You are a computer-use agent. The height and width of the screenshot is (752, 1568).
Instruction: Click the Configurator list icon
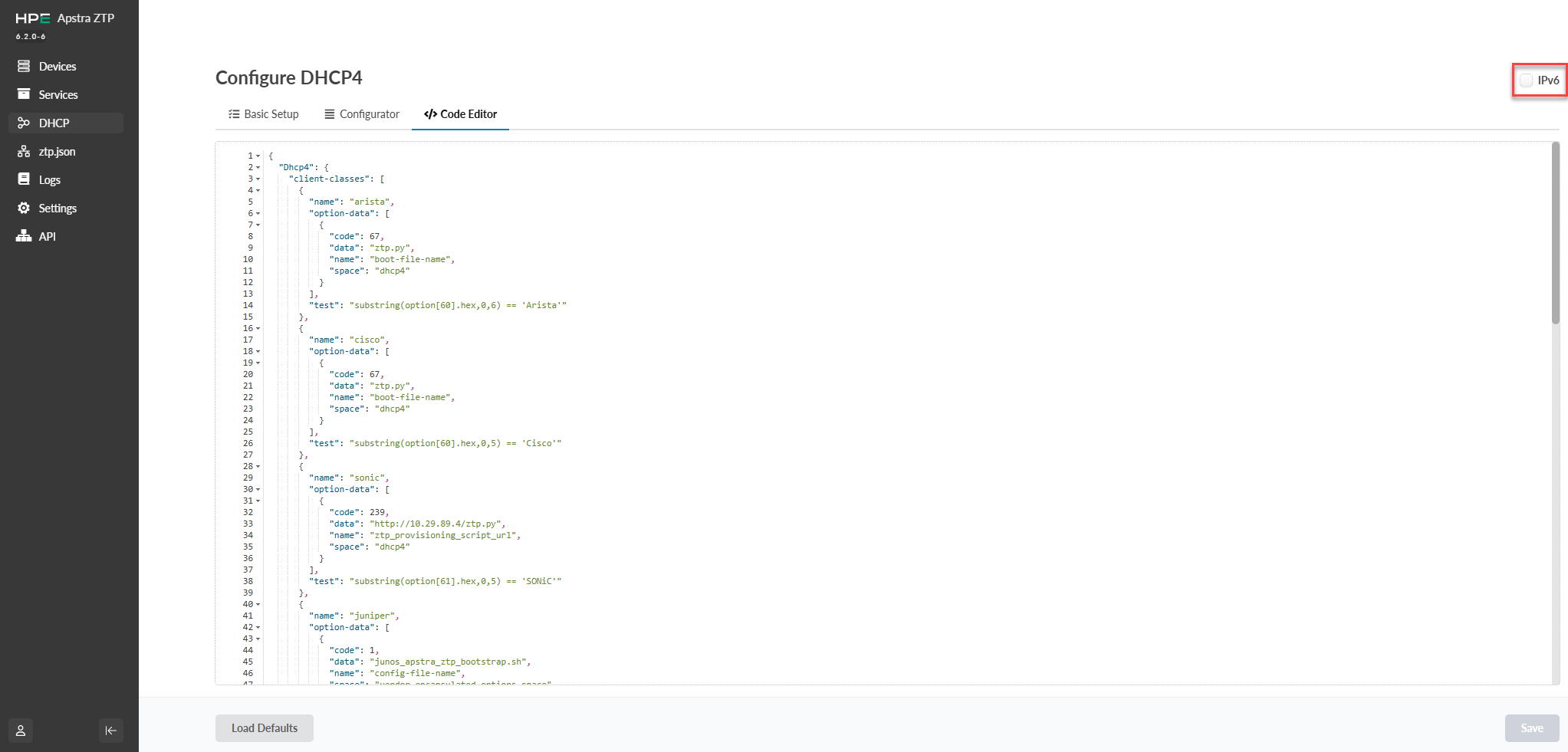[330, 114]
